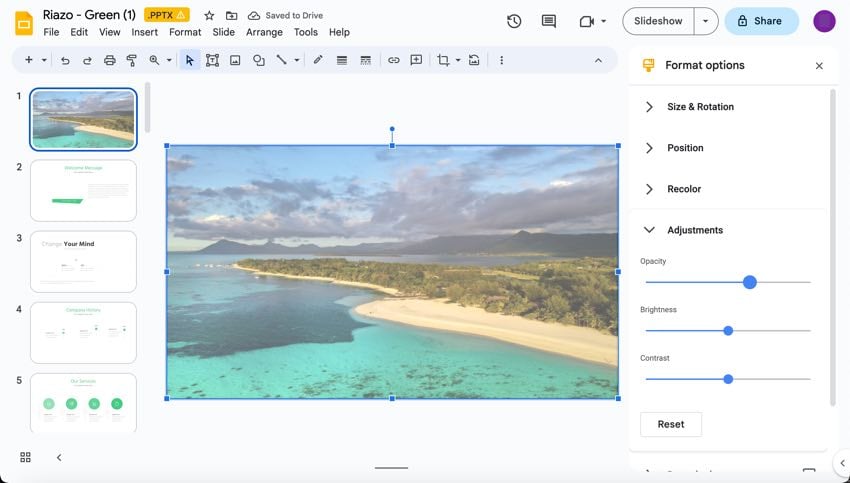Click the Opacity slider handle
Viewport: 850px width, 483px height.
point(750,282)
